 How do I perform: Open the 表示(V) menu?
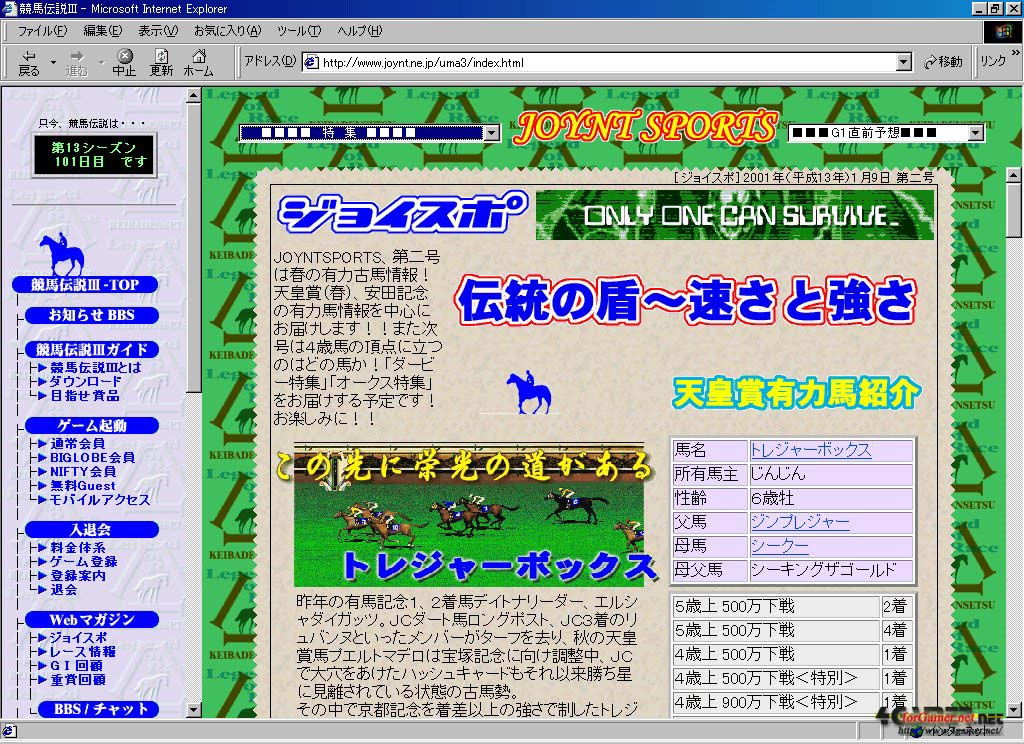click(158, 31)
